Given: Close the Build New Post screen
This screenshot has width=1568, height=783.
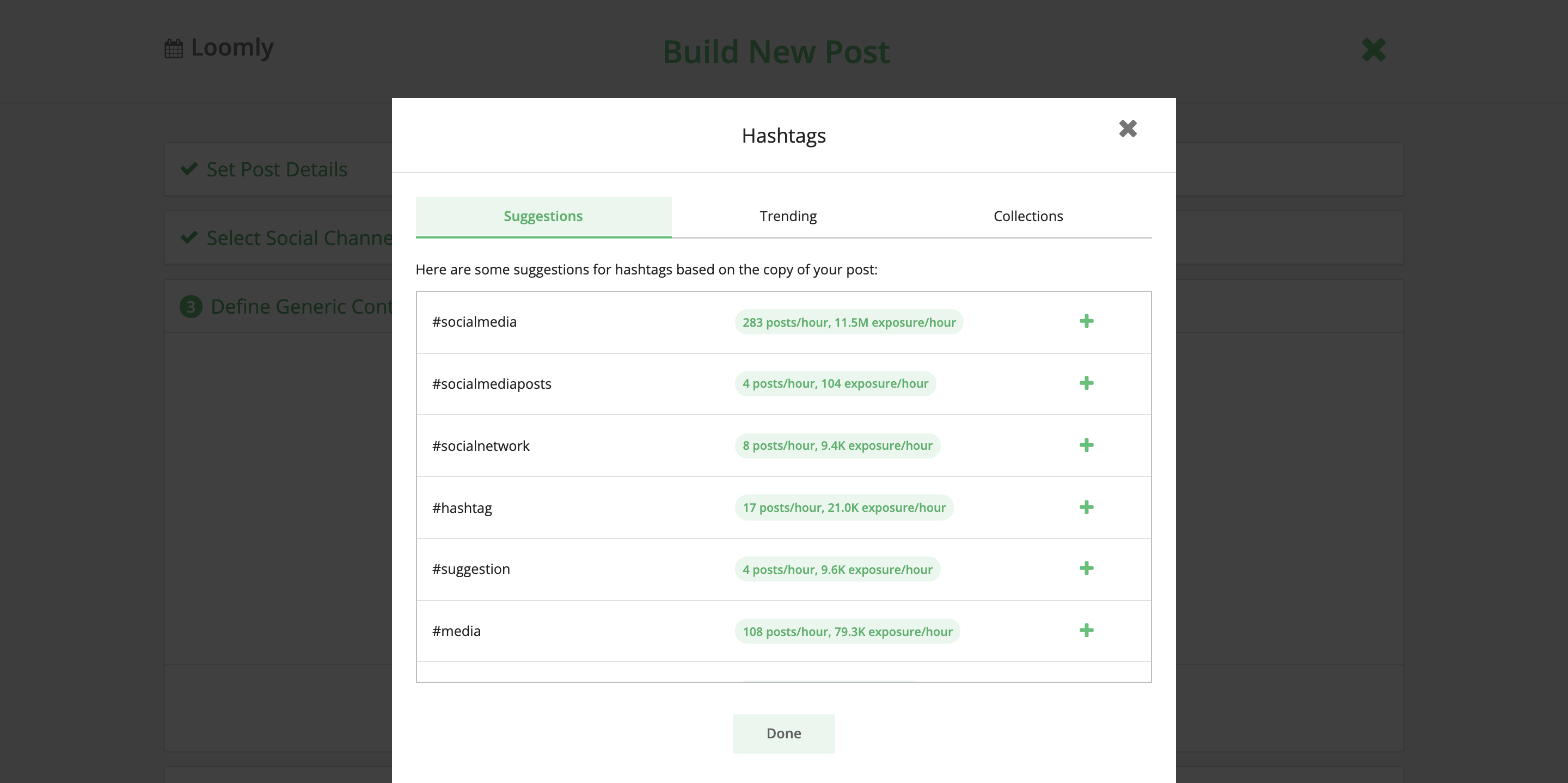Looking at the screenshot, I should pyautogui.click(x=1373, y=50).
